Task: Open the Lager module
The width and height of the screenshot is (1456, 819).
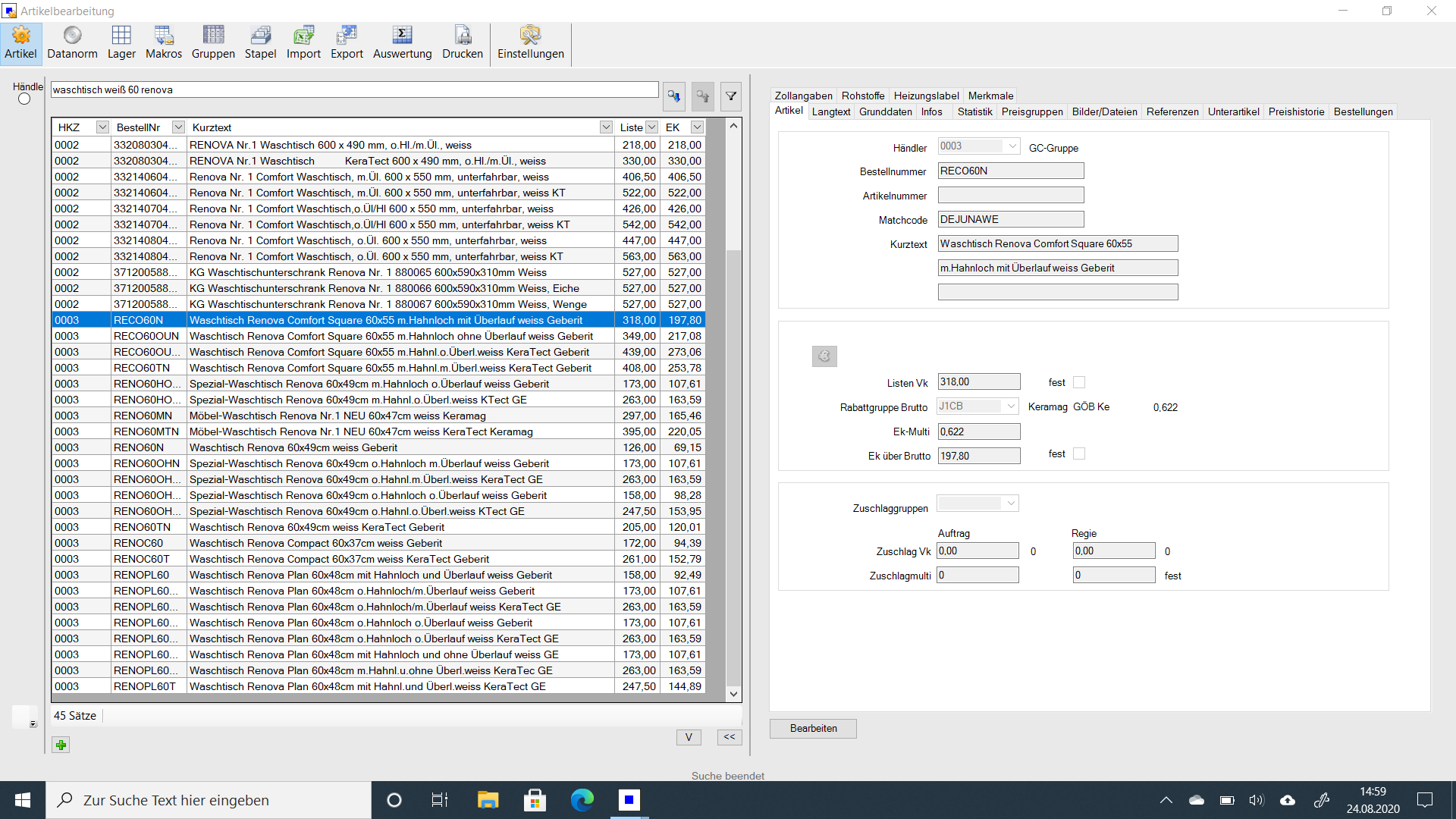Action: pyautogui.click(x=121, y=42)
